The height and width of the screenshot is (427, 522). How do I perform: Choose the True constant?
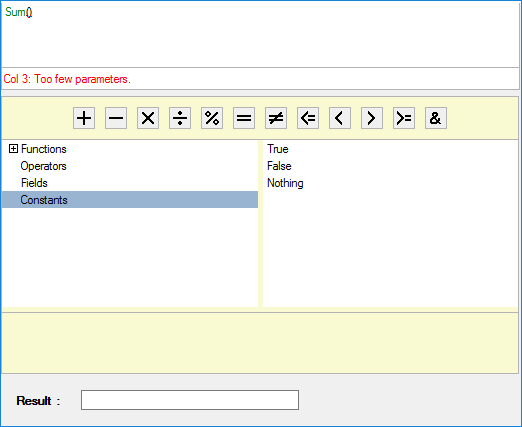point(278,149)
